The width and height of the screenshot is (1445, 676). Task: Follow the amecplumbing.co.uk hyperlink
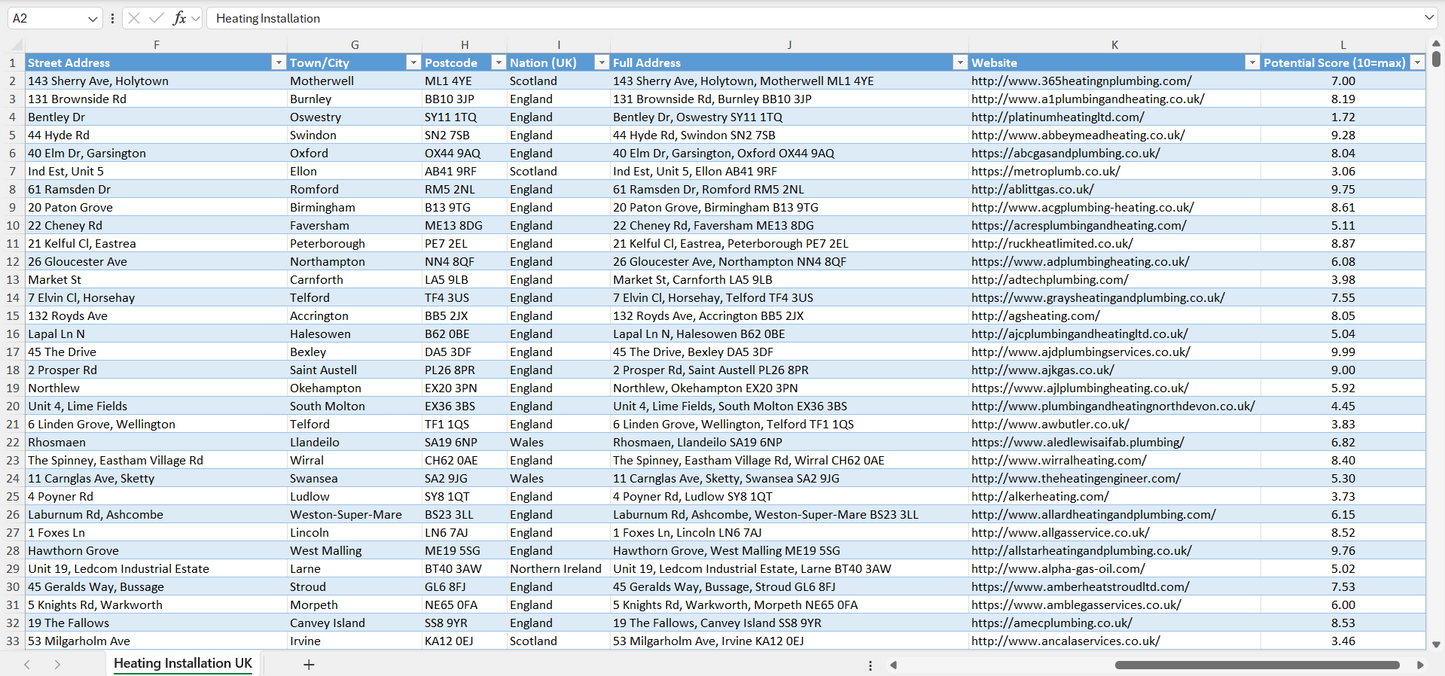1050,622
